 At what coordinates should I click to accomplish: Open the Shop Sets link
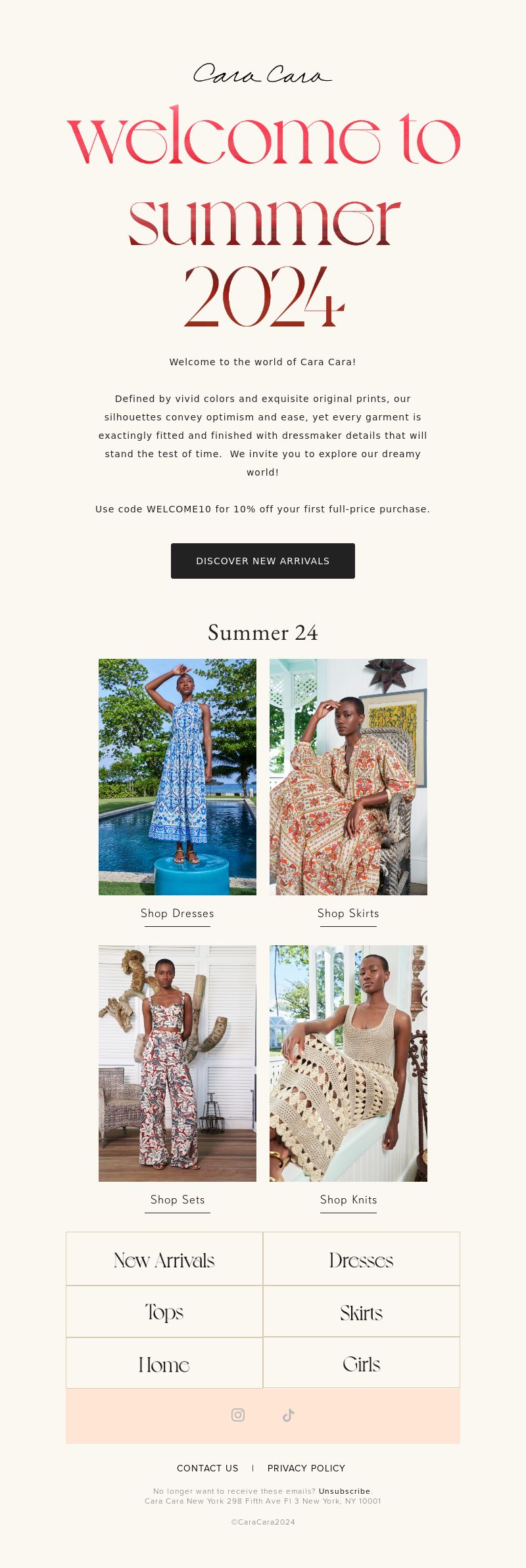point(178,1200)
